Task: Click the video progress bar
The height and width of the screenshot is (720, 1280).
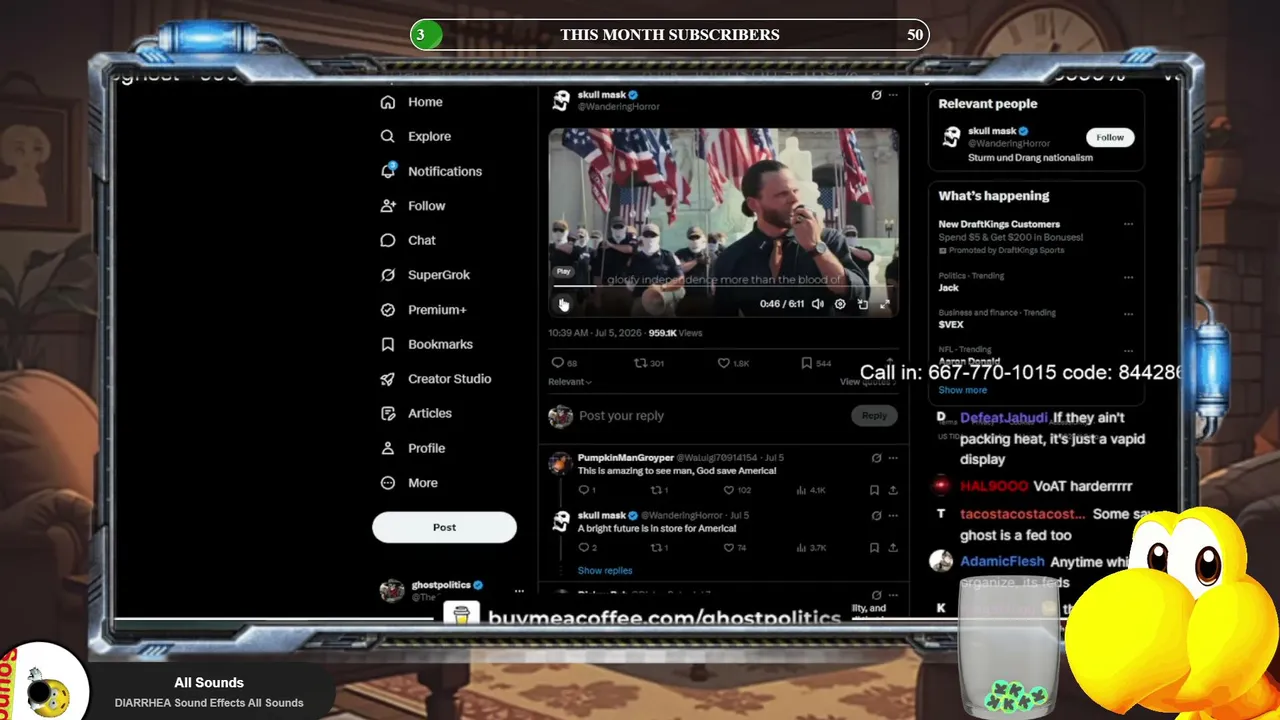Action: [723, 287]
